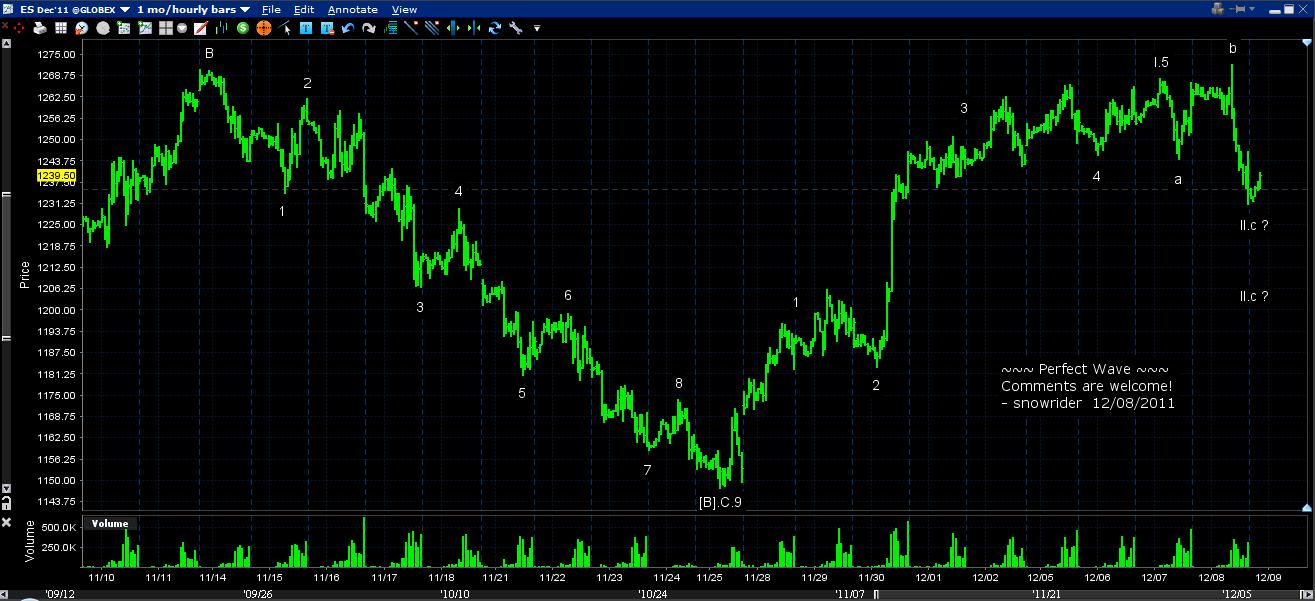
Task: Select the '~~~ Perfect Wave ~~~' annotation
Action: [1084, 369]
